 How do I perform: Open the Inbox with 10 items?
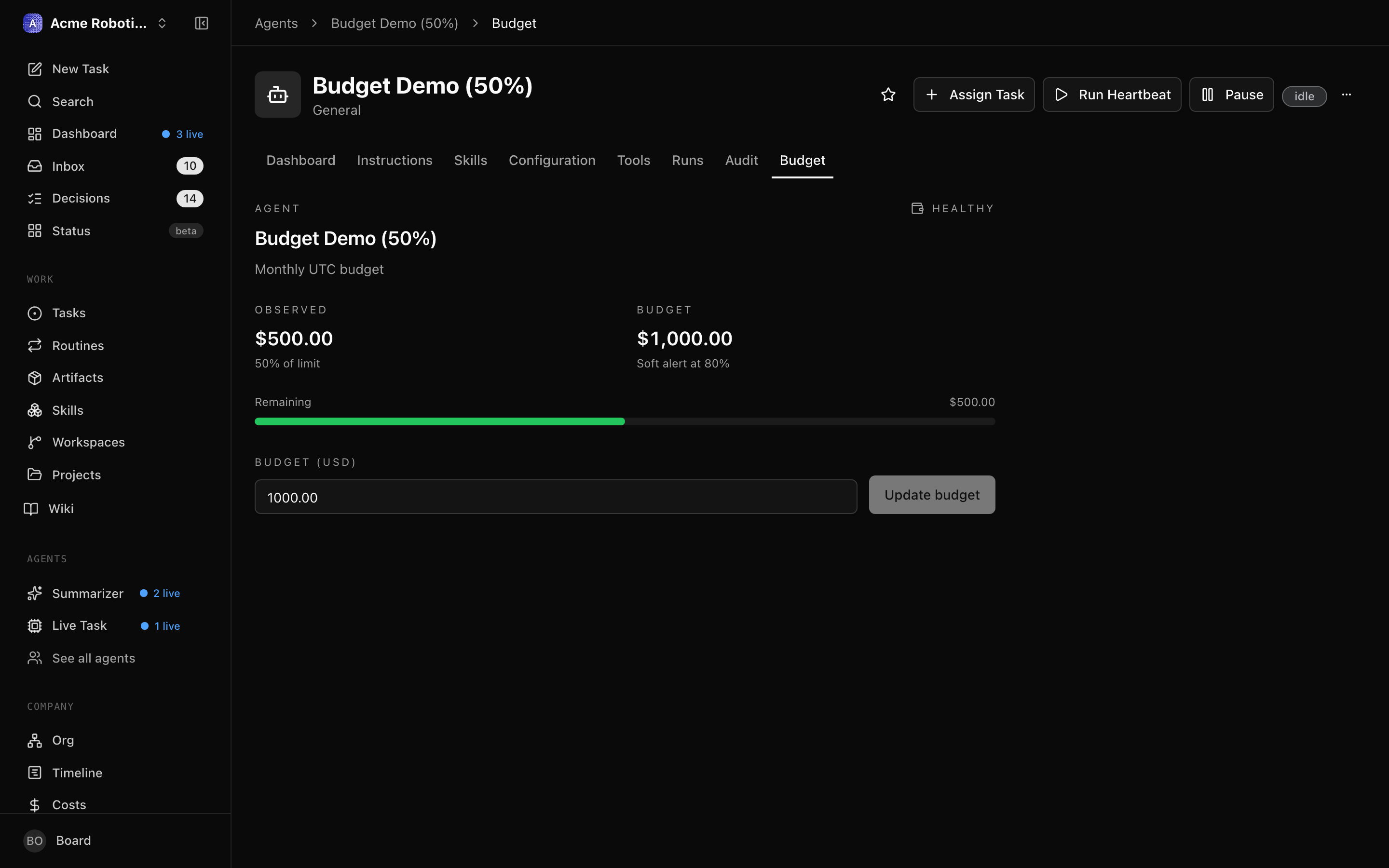[115, 166]
